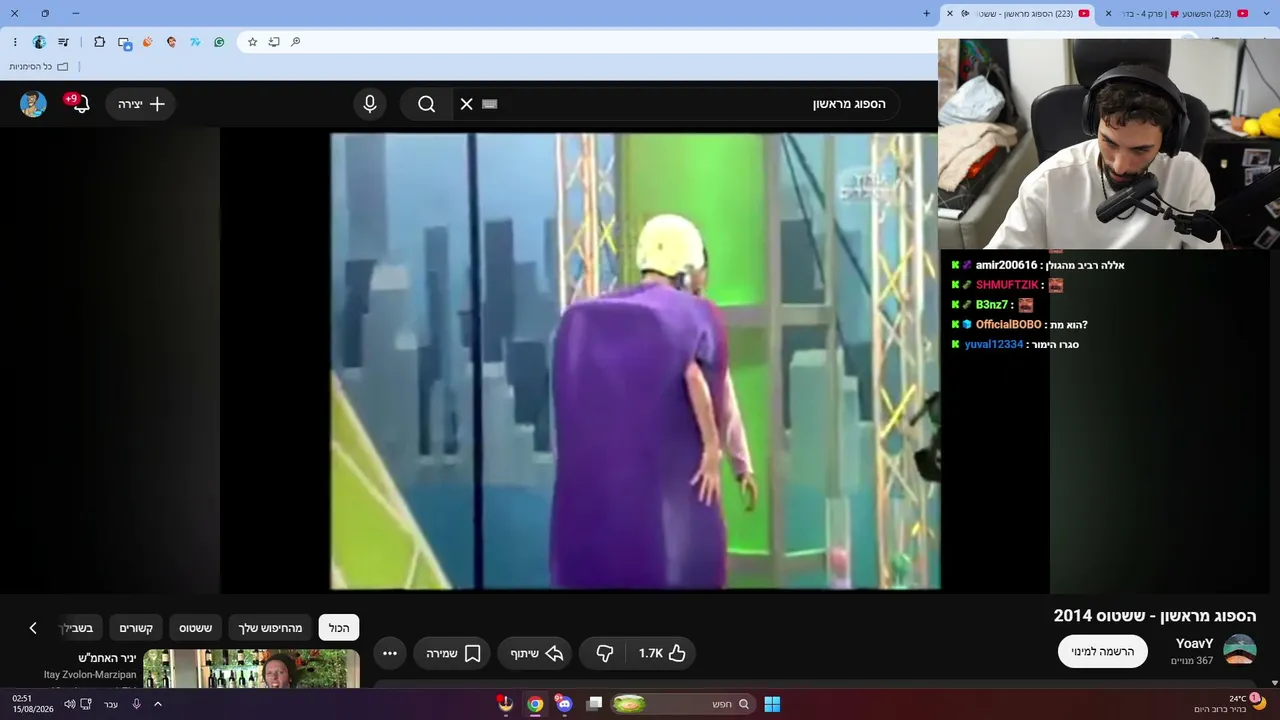
Task: Close the 'הפשוטע' browser tab
Action: (x=1108, y=14)
